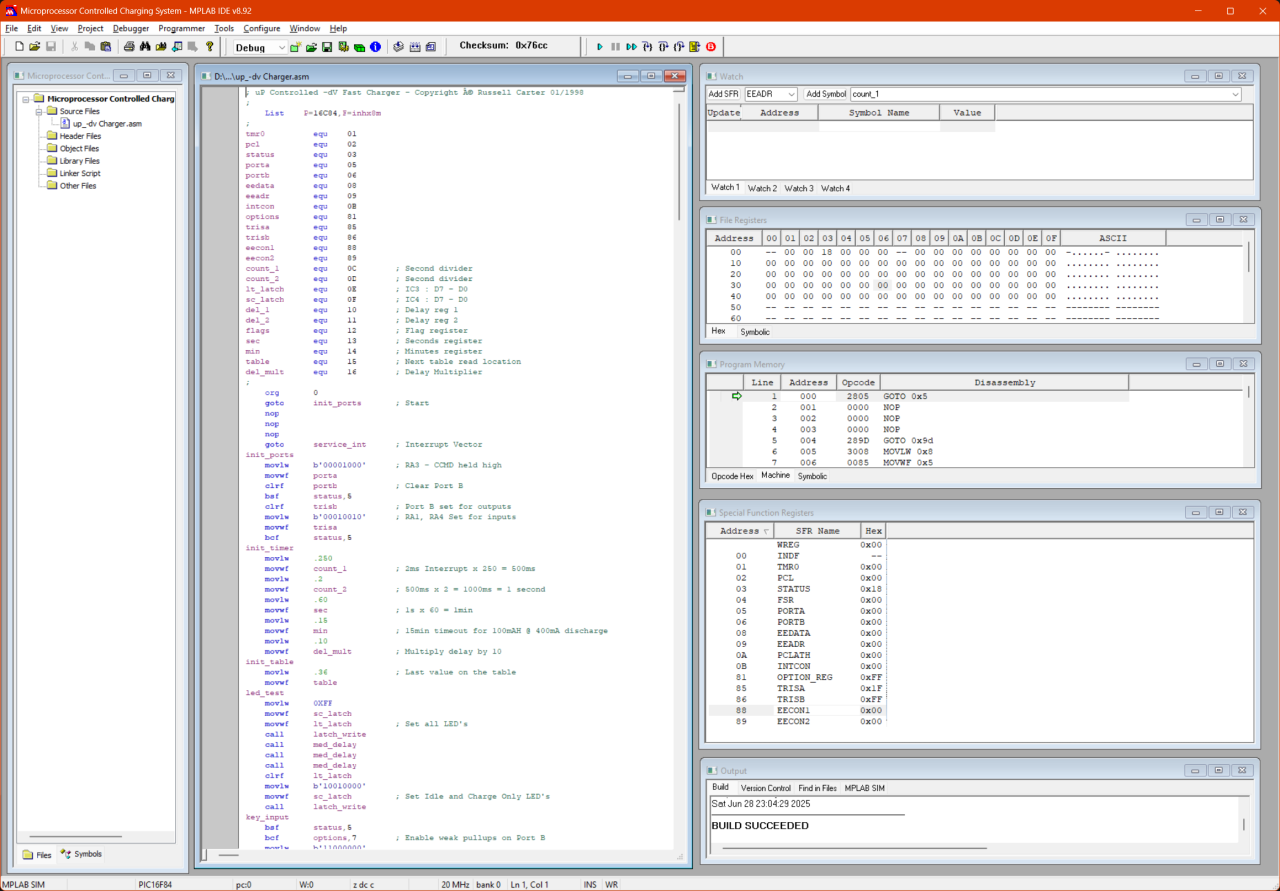Click the yellow question mark Help icon
The width and height of the screenshot is (1280, 891).
pos(210,47)
